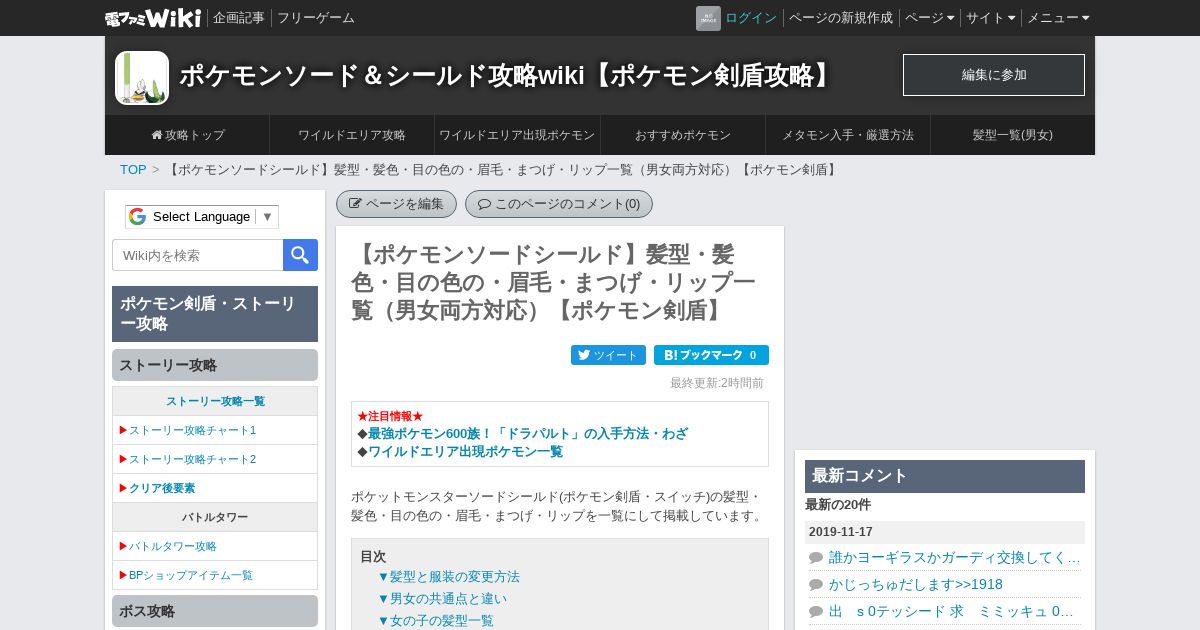Click the speech bubble icon in コメント button

pyautogui.click(x=484, y=204)
